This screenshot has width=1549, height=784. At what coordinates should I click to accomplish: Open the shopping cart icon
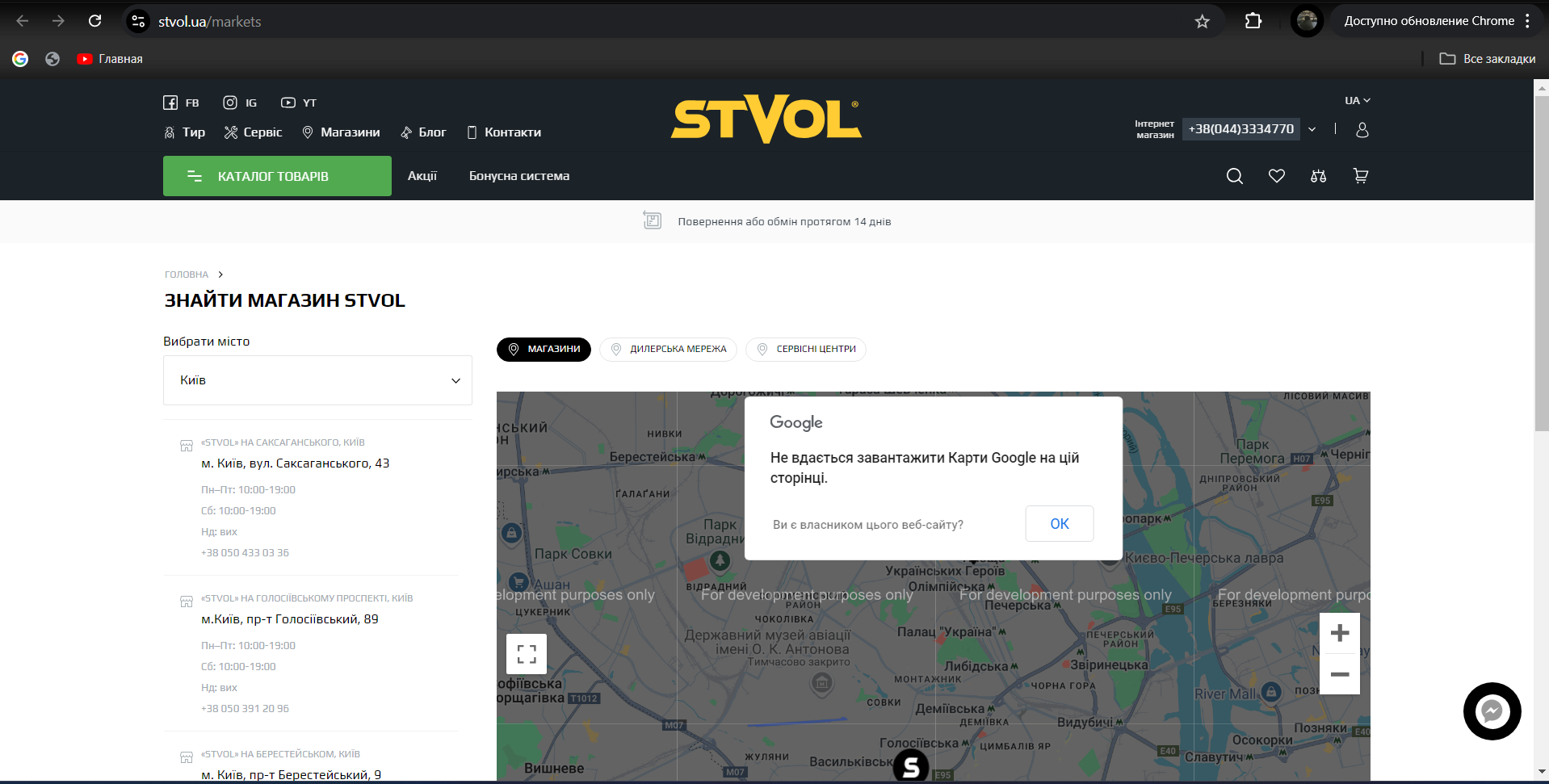pyautogui.click(x=1361, y=176)
